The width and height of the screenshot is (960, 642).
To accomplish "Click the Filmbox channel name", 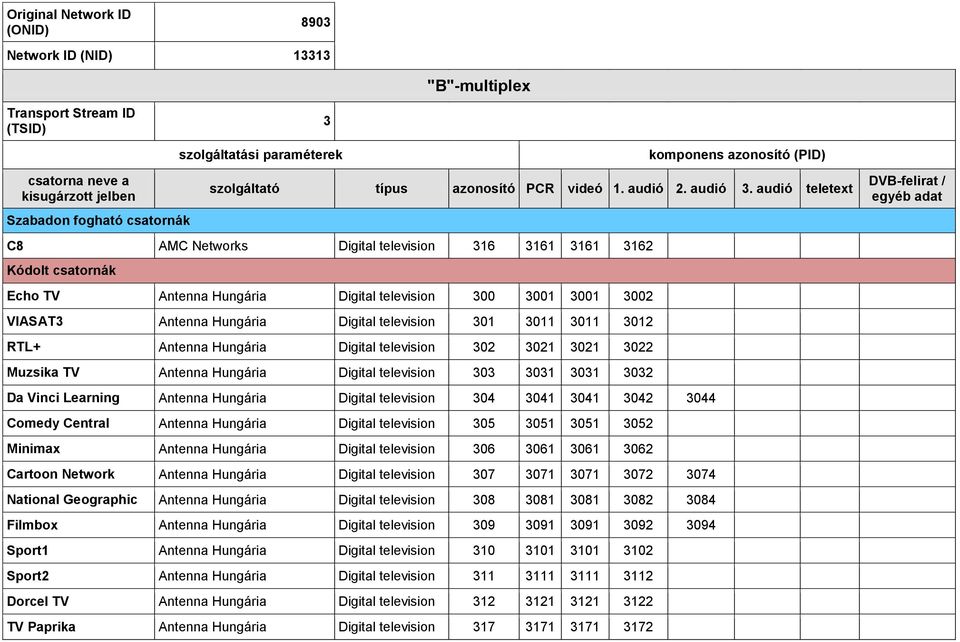I will point(32,525).
